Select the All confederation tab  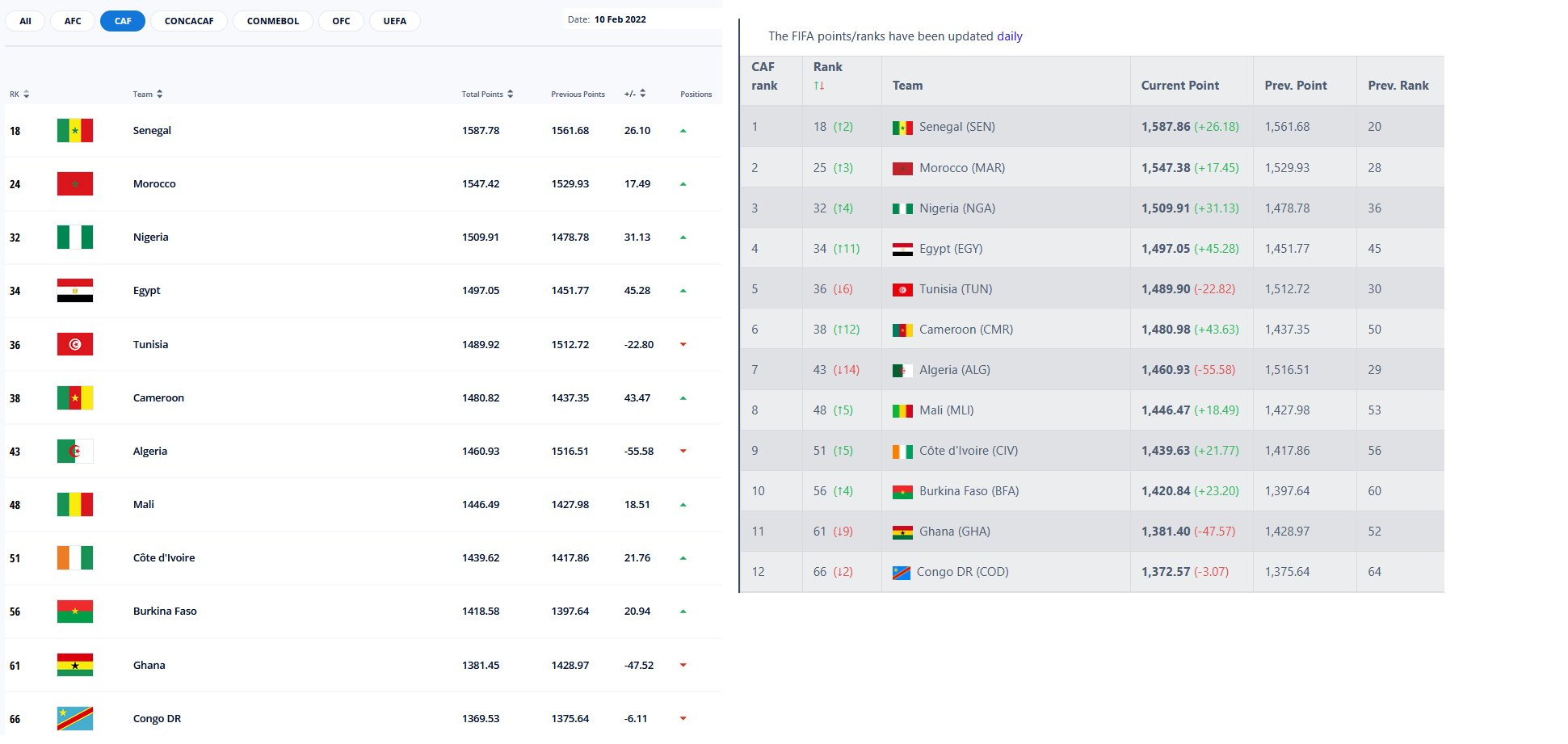25,21
